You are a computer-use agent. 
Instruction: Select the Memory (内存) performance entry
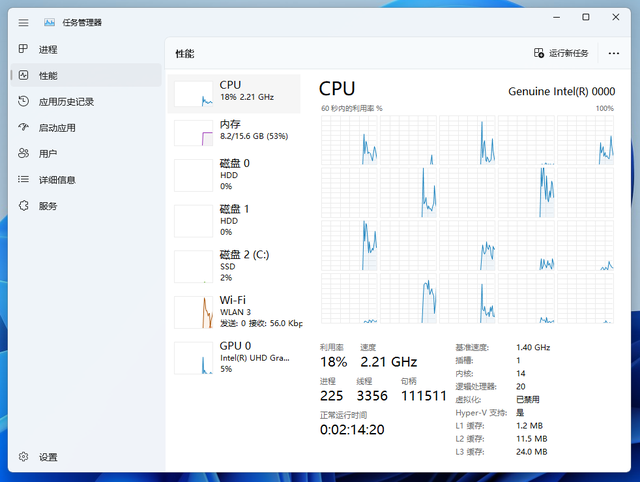click(234, 133)
